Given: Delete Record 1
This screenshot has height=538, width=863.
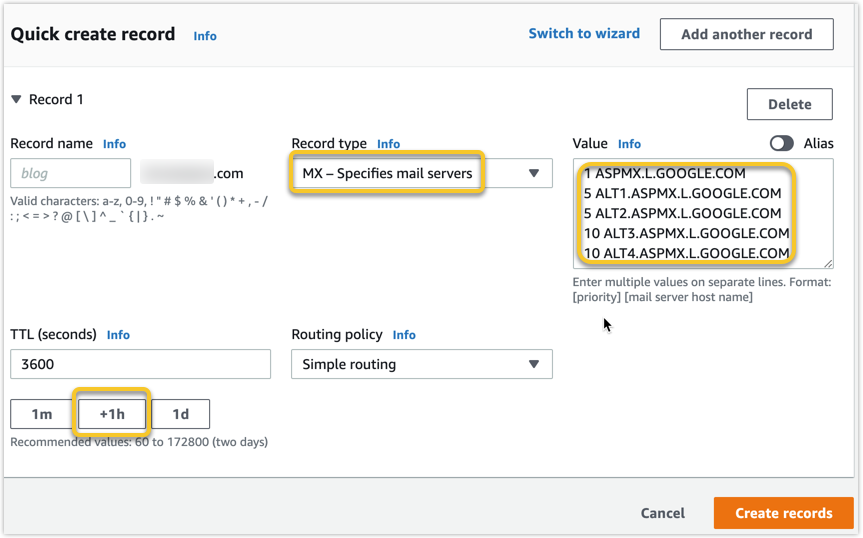Looking at the screenshot, I should pyautogui.click(x=790, y=104).
